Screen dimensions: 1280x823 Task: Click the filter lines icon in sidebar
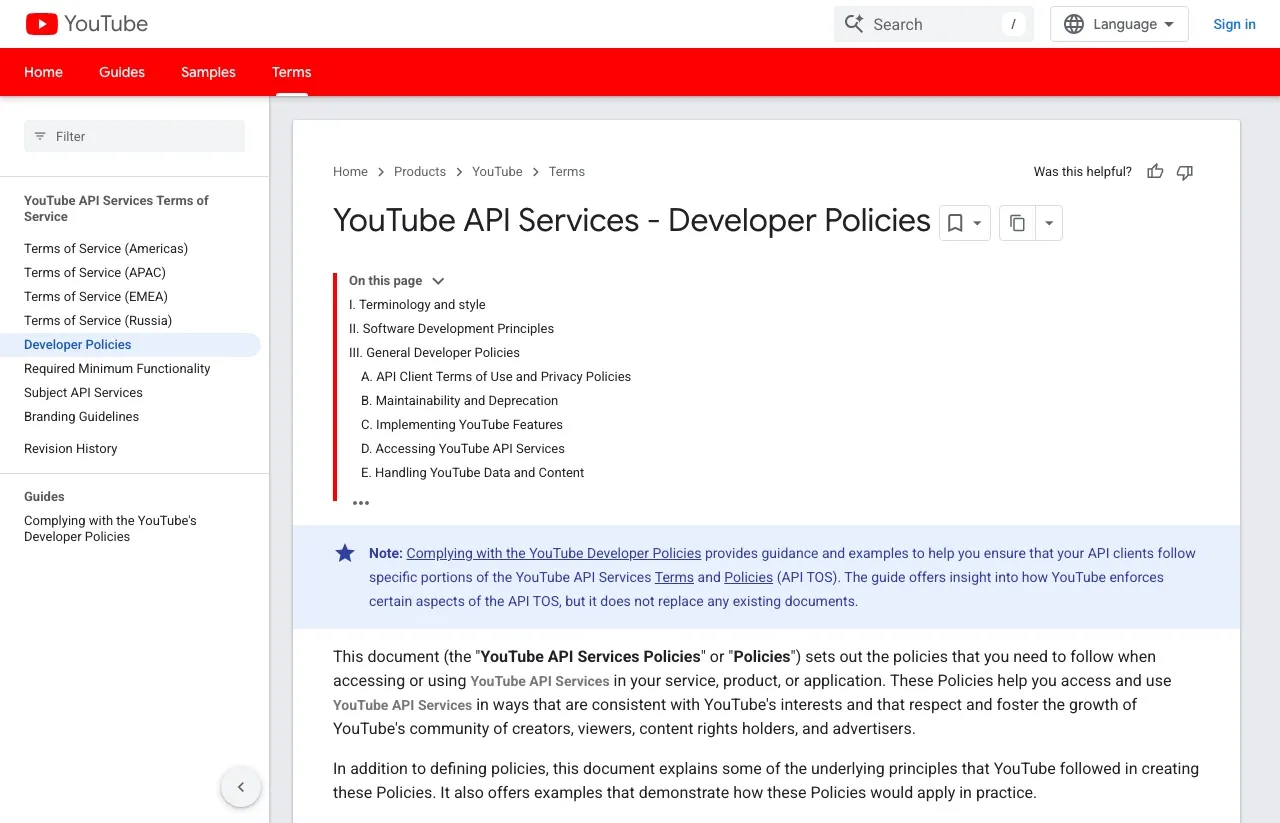pyautogui.click(x=40, y=136)
